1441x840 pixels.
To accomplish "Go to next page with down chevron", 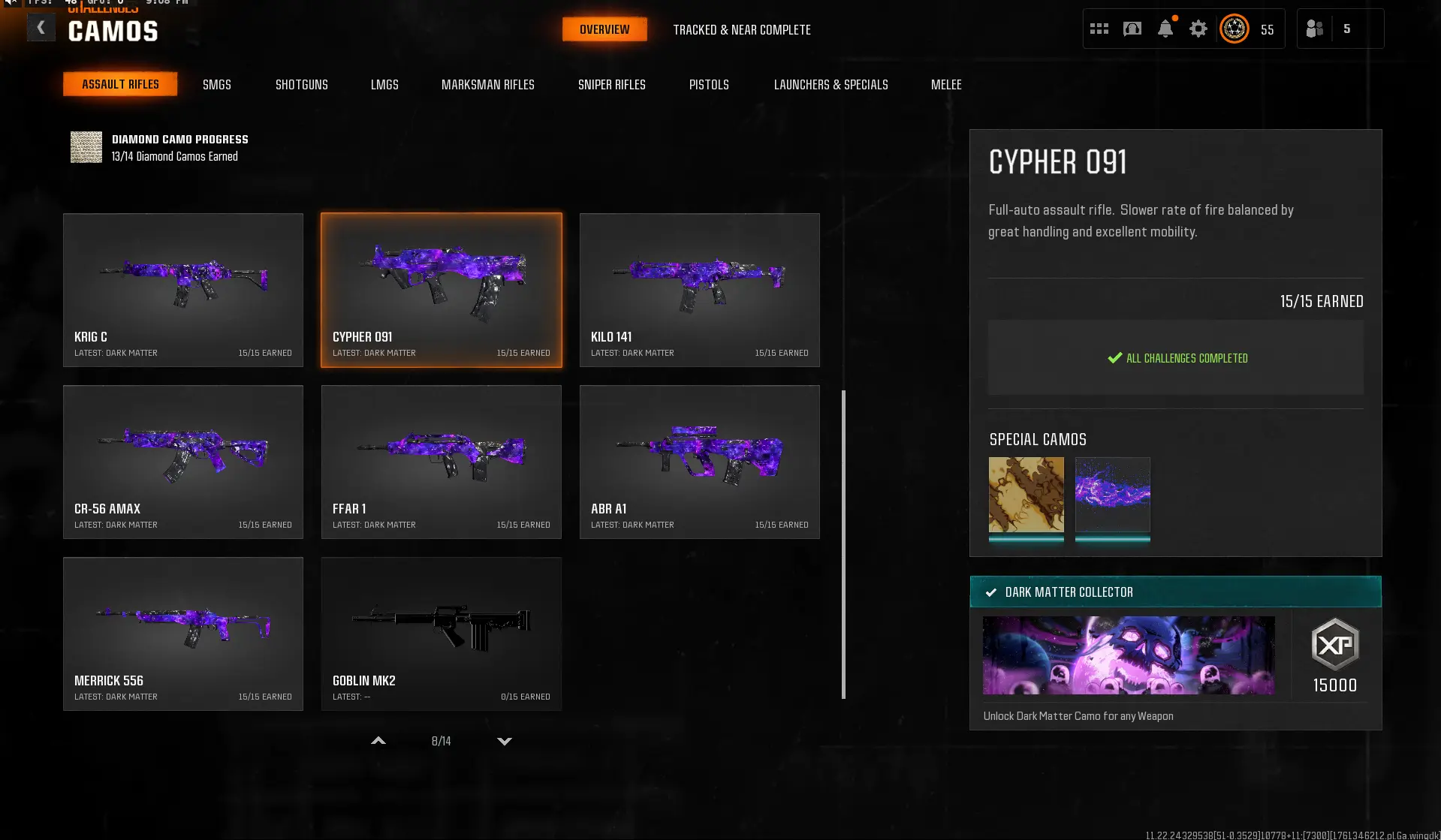I will pos(505,741).
